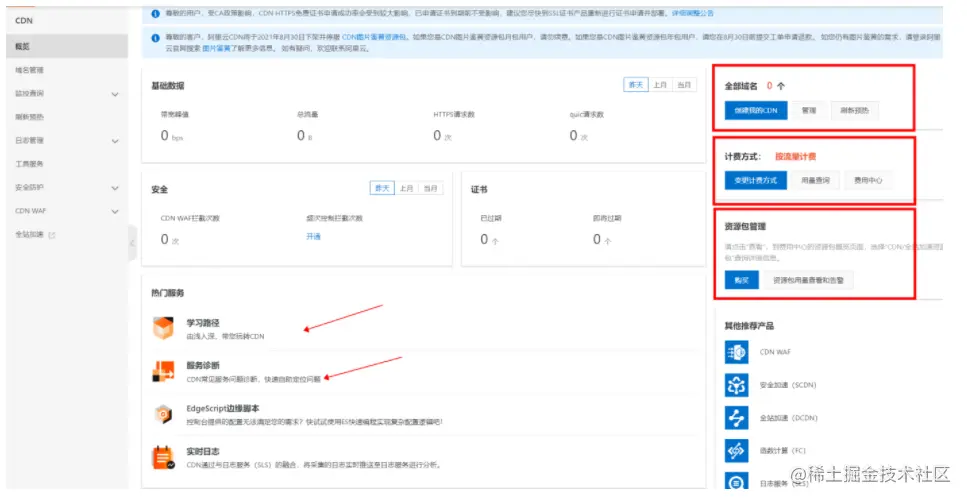Expand the 安全防护 sidebar menu chevron
Viewport: 967px width, 501px height.
click(x=115, y=188)
